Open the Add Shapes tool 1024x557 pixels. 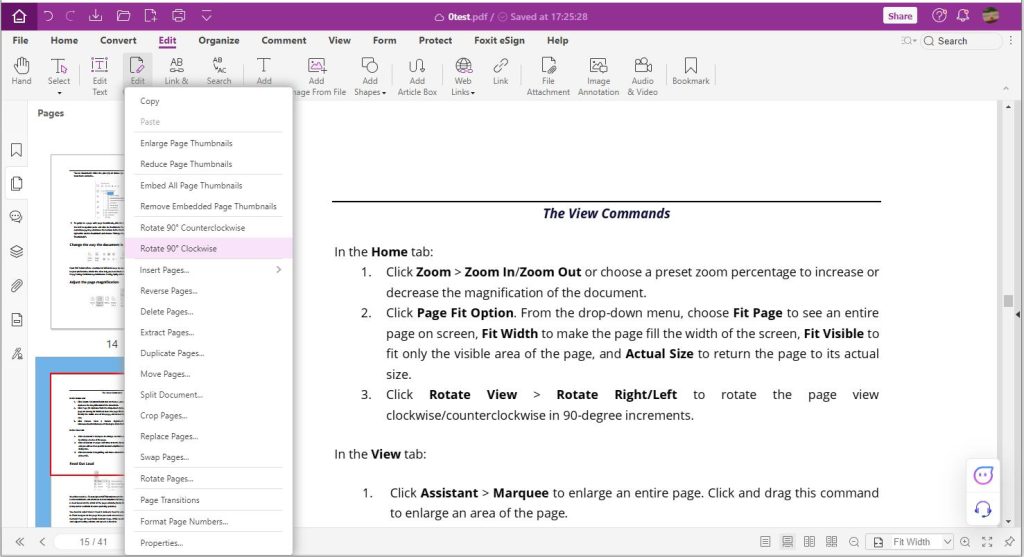tap(370, 76)
